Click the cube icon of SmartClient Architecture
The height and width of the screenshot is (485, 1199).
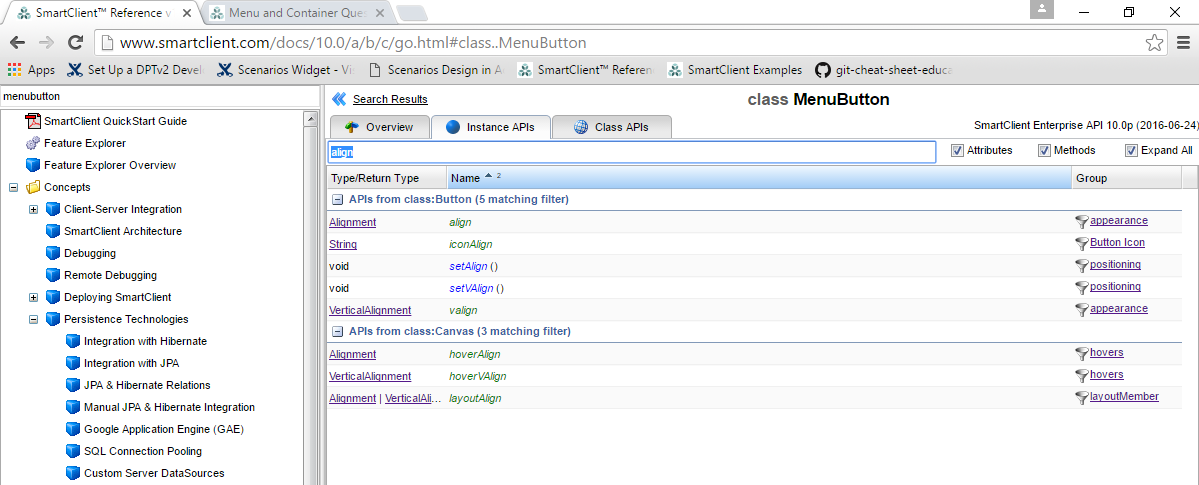click(53, 231)
